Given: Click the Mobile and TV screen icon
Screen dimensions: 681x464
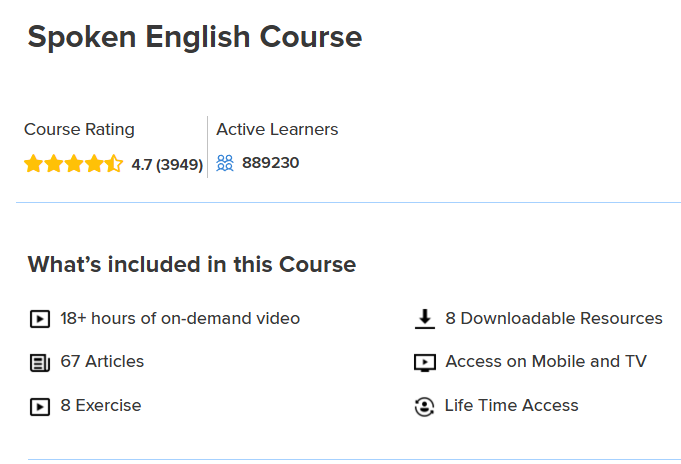Looking at the screenshot, I should pos(425,363).
